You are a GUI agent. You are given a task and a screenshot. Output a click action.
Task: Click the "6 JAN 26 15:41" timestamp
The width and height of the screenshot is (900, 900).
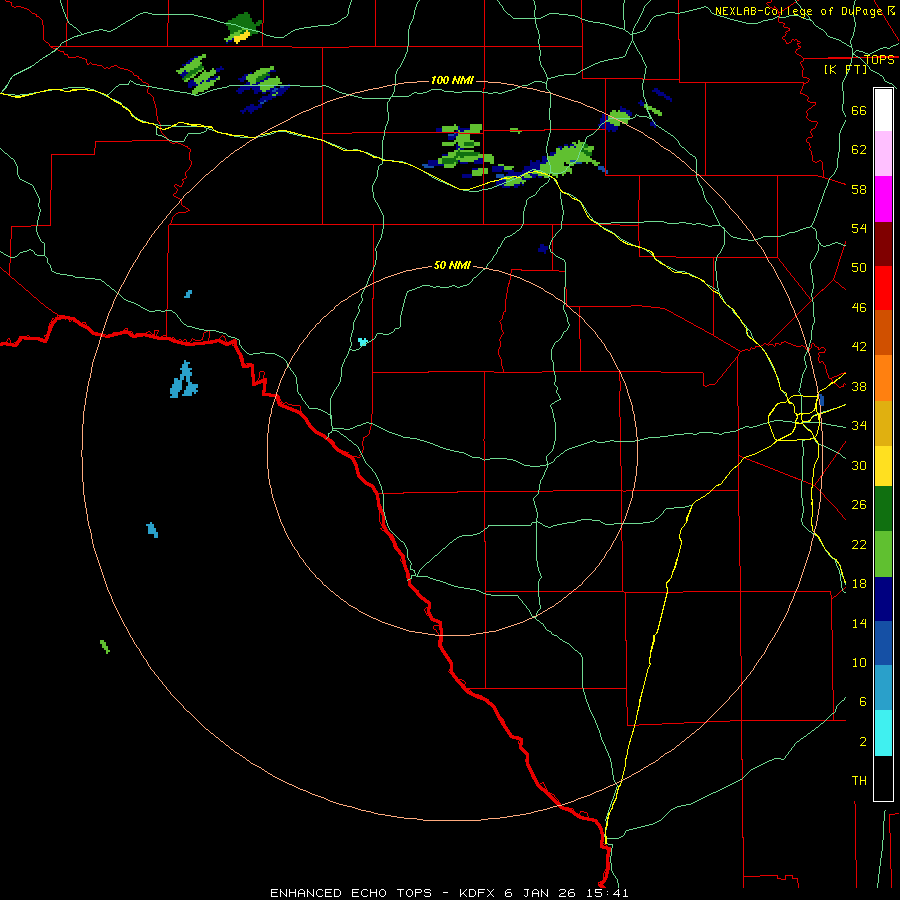[567, 893]
